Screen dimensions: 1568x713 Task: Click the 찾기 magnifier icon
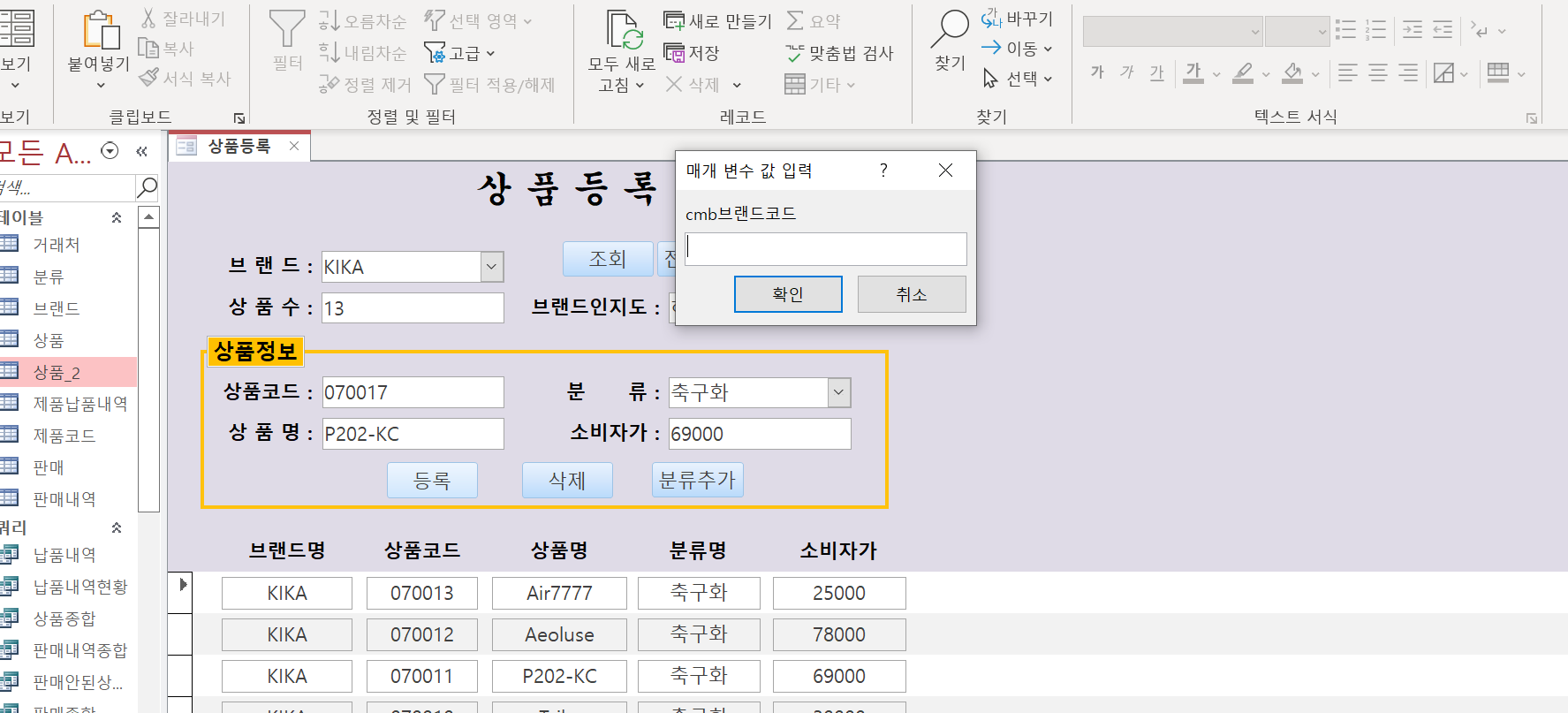click(950, 30)
